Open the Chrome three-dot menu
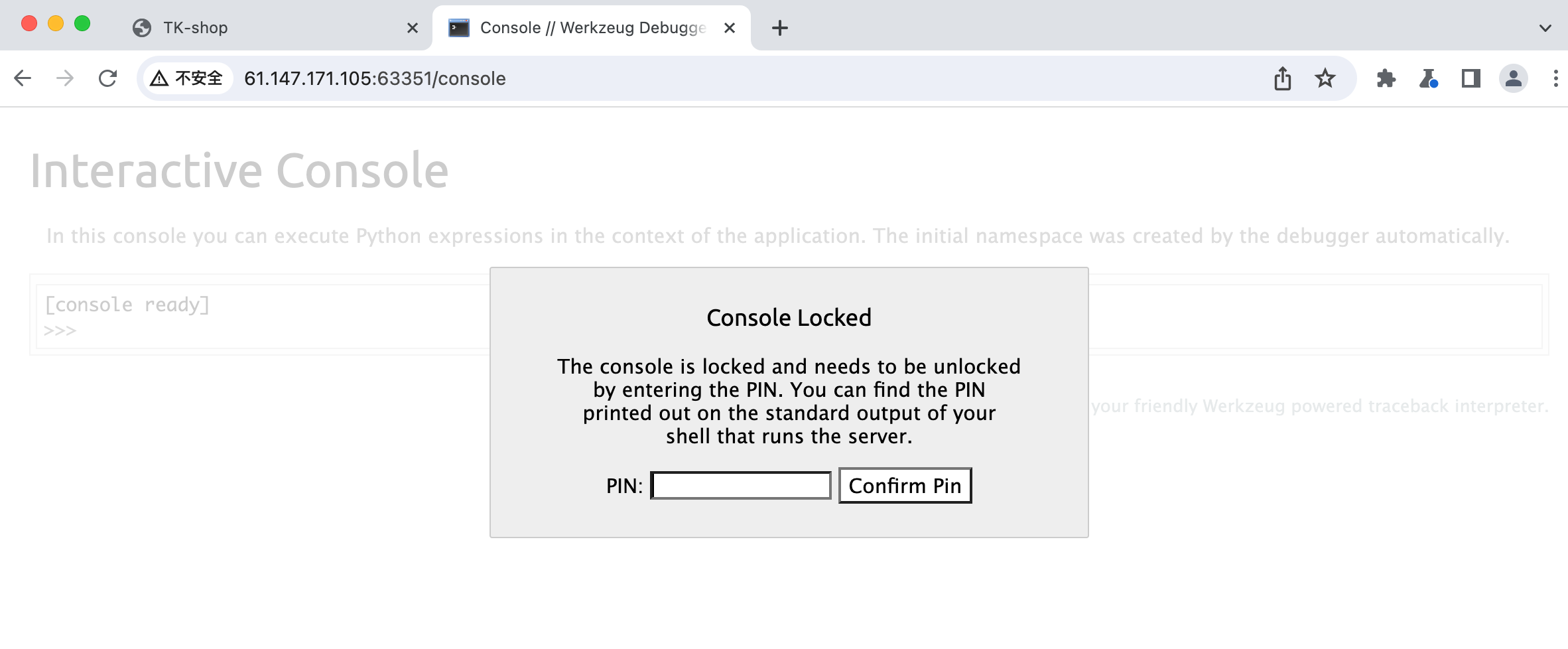This screenshot has width=1568, height=649. pyautogui.click(x=1555, y=78)
